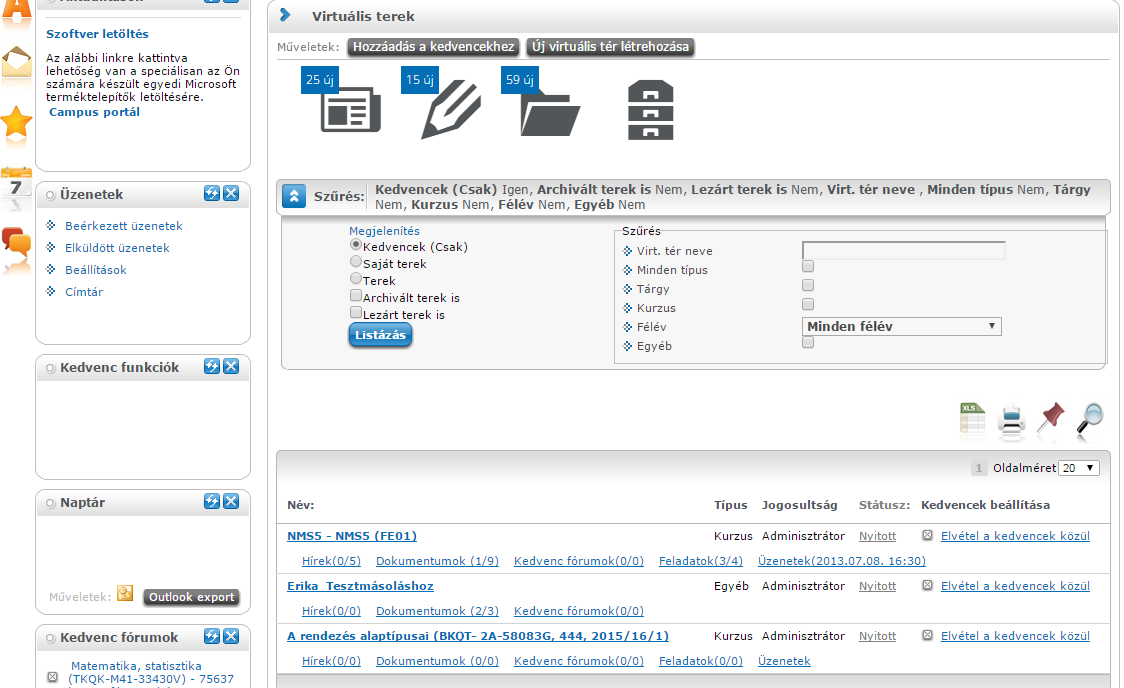Image resolution: width=1124 pixels, height=688 pixels.
Task: Export list to Excel XLS icon
Action: point(972,419)
